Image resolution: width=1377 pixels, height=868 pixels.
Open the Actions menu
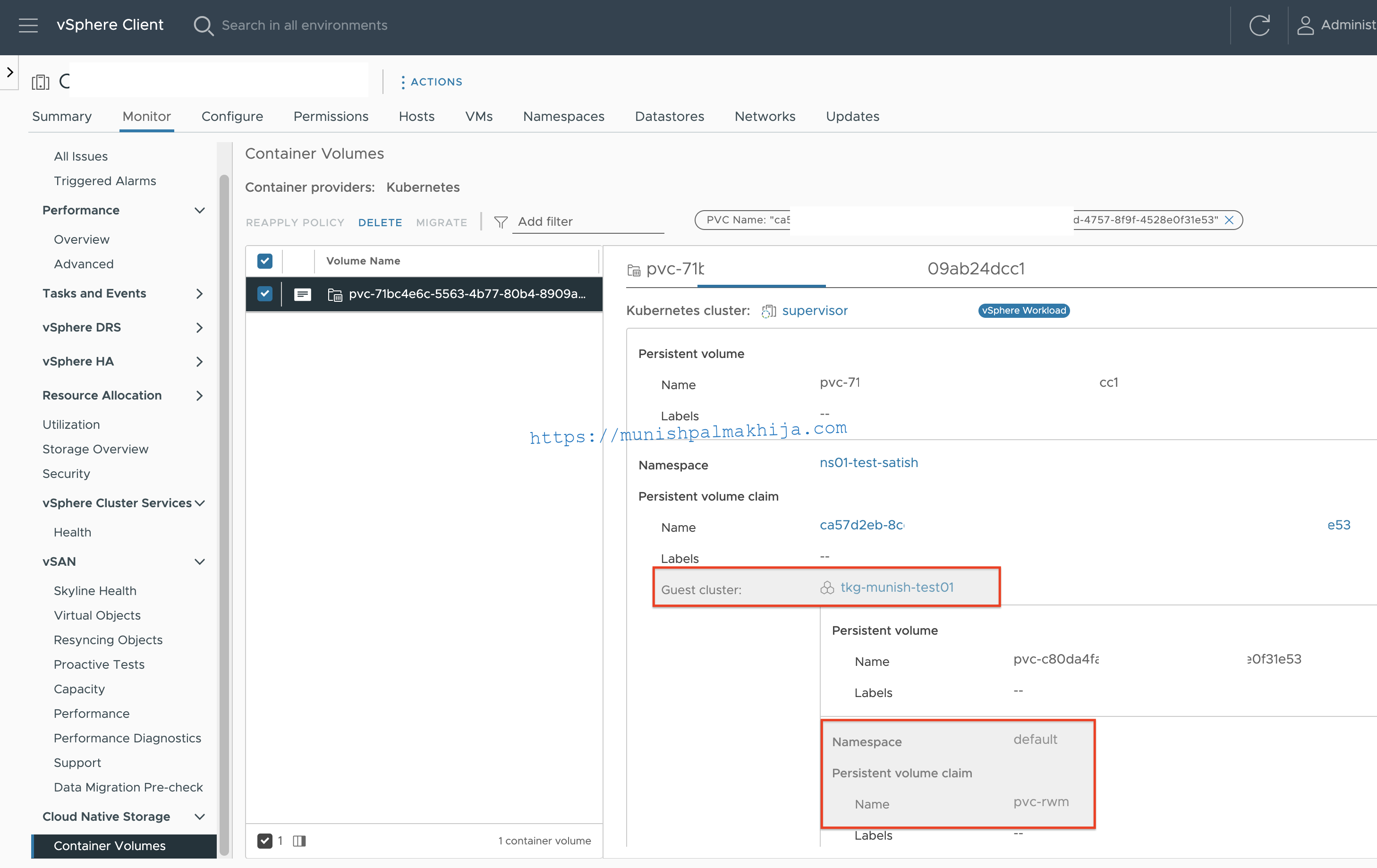(432, 82)
